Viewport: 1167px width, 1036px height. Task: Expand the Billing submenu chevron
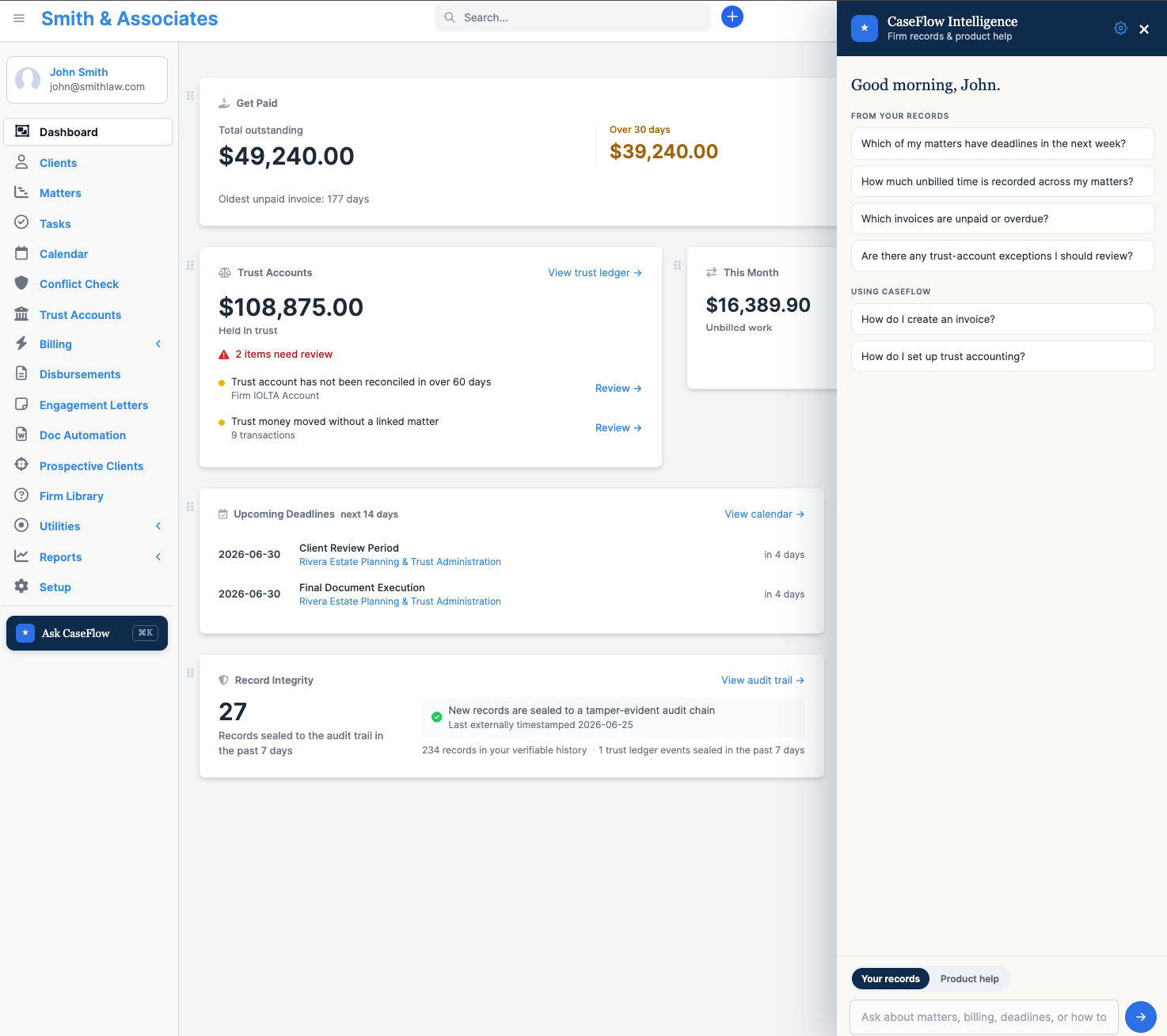[x=158, y=344]
